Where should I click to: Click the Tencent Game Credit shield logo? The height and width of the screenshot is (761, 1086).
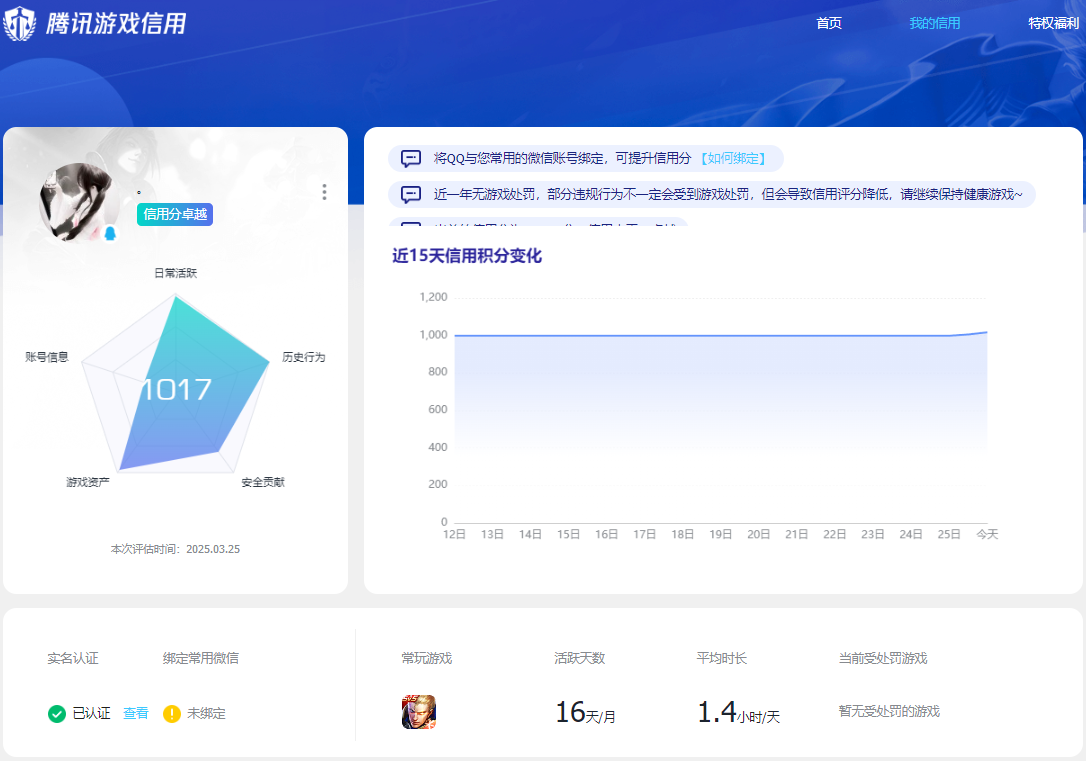pyautogui.click(x=19, y=23)
